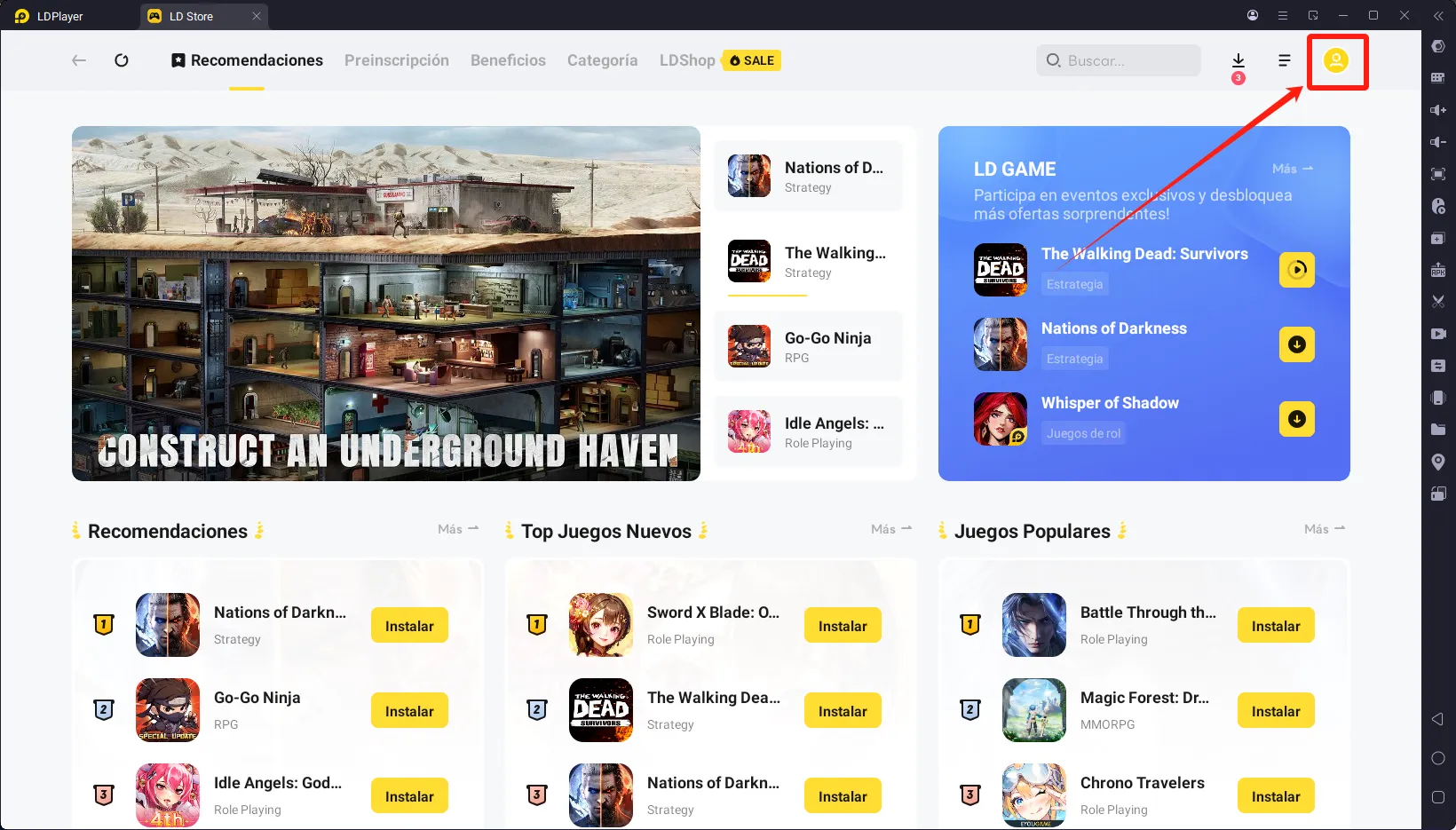Screen dimensions: 1456x830
Task: Open the downloads icon with badge
Action: pyautogui.click(x=1238, y=60)
